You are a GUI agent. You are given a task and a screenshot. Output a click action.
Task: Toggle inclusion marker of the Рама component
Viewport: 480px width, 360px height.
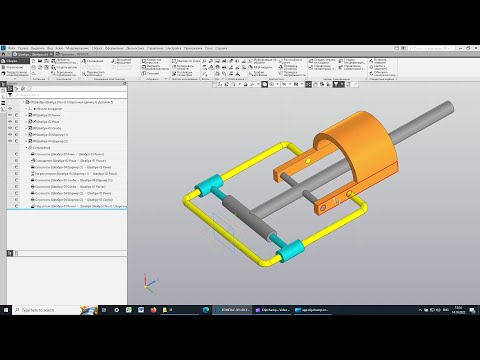coord(16,122)
